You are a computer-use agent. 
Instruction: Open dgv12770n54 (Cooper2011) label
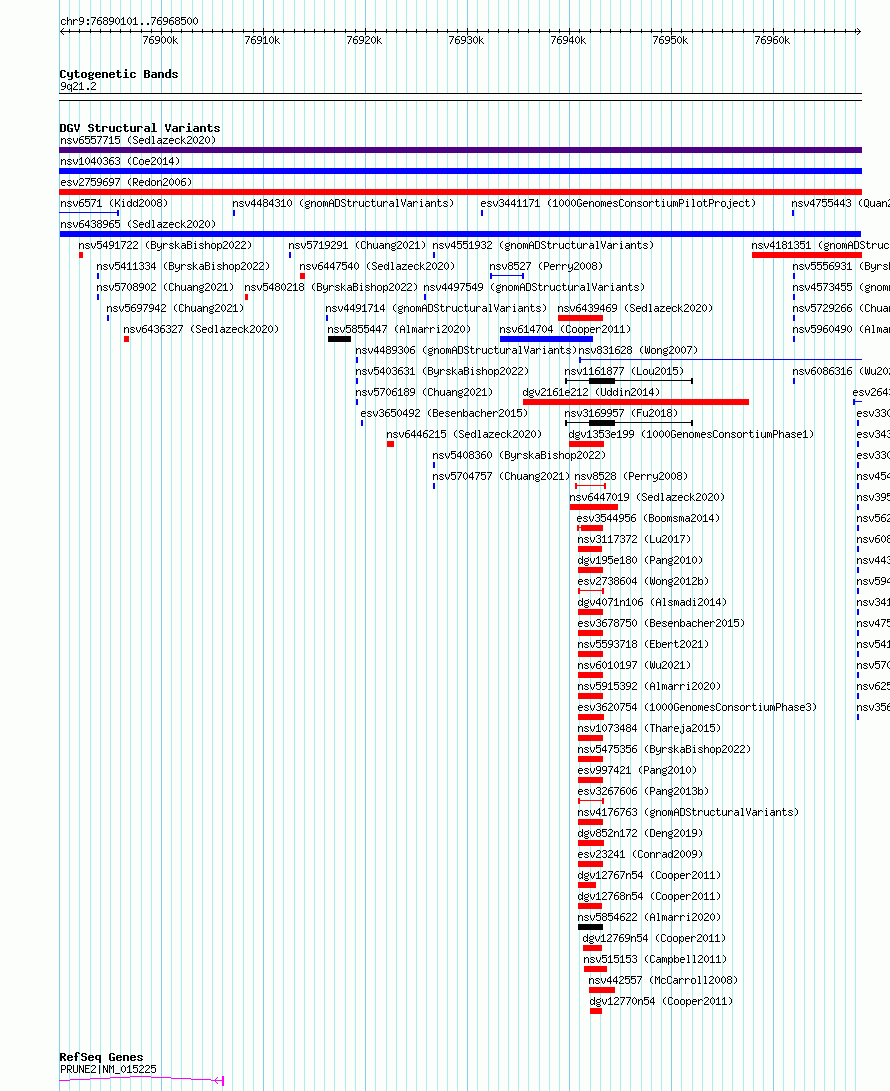pyautogui.click(x=662, y=1001)
